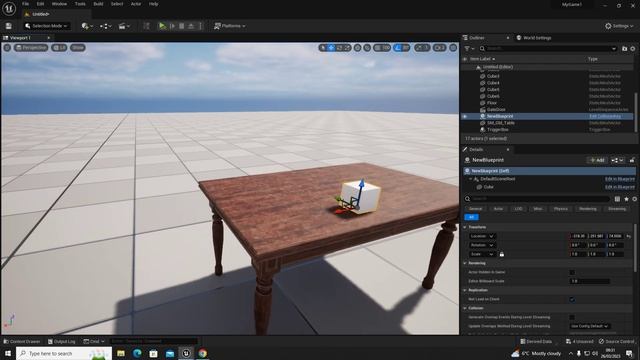Viewport: 640px width, 360px height.
Task: Open the camera speed control
Action: [440, 48]
